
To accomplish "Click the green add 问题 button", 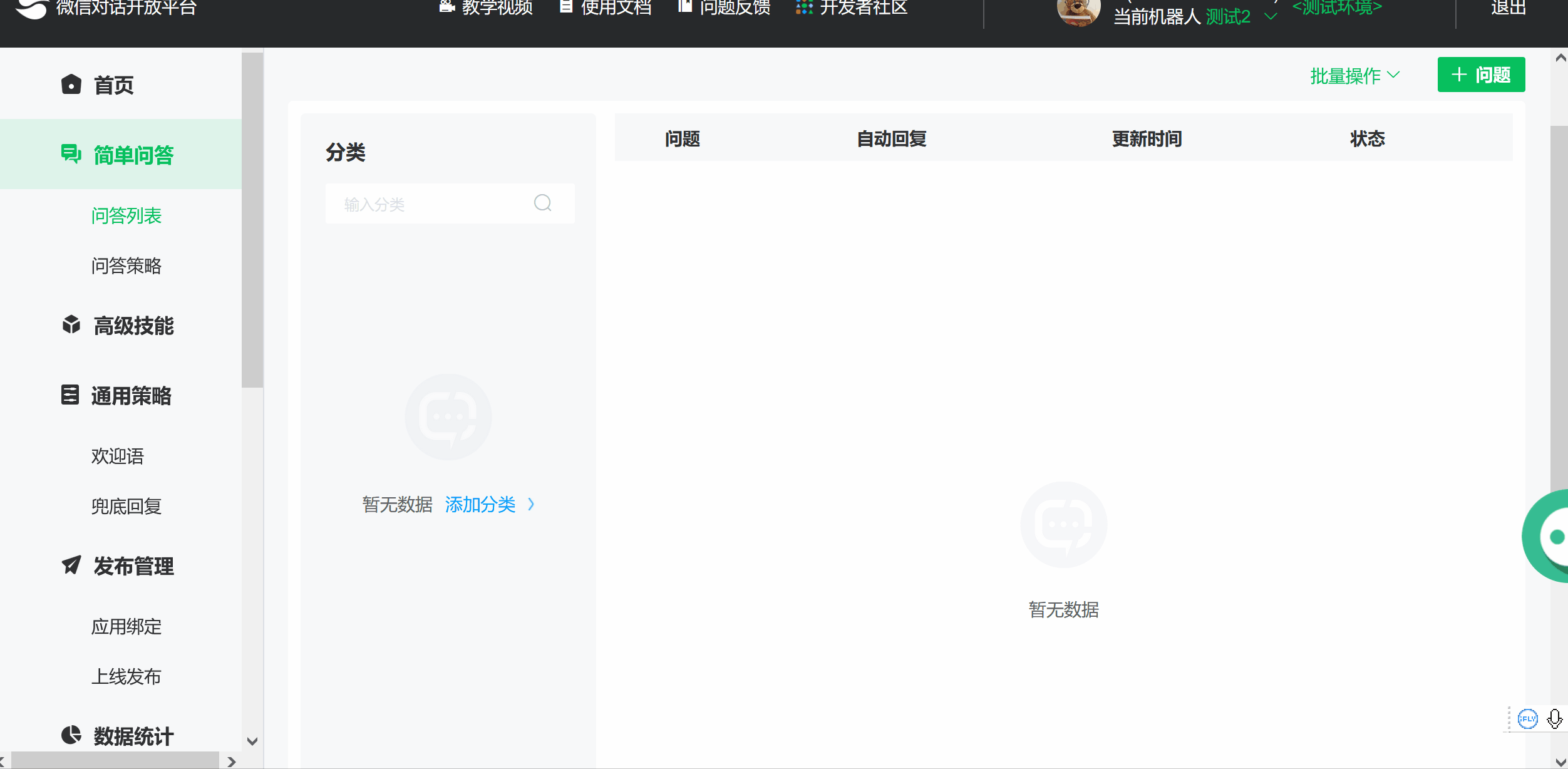I will (x=1481, y=75).
